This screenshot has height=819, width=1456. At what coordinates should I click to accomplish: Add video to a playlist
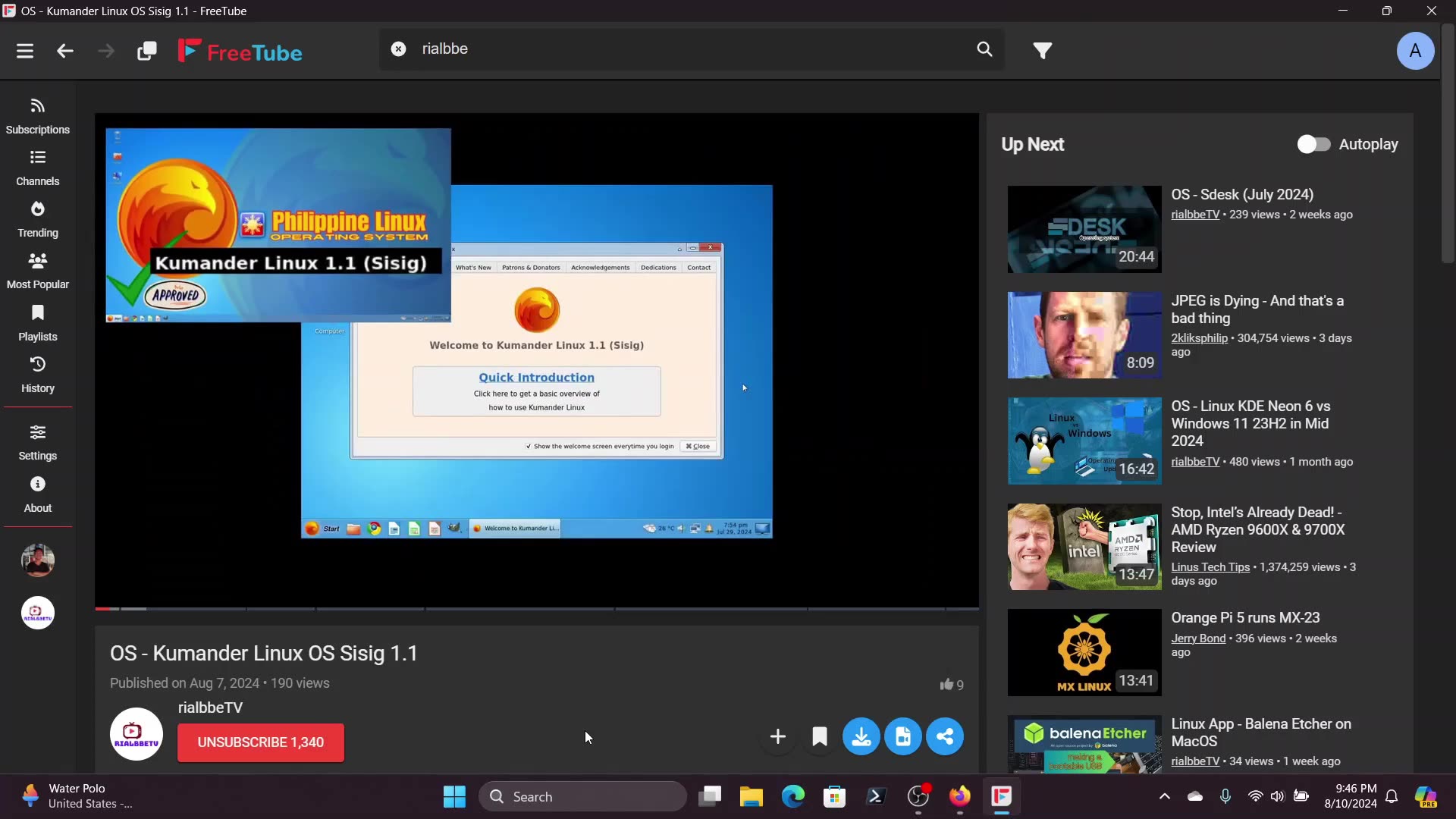click(x=777, y=736)
